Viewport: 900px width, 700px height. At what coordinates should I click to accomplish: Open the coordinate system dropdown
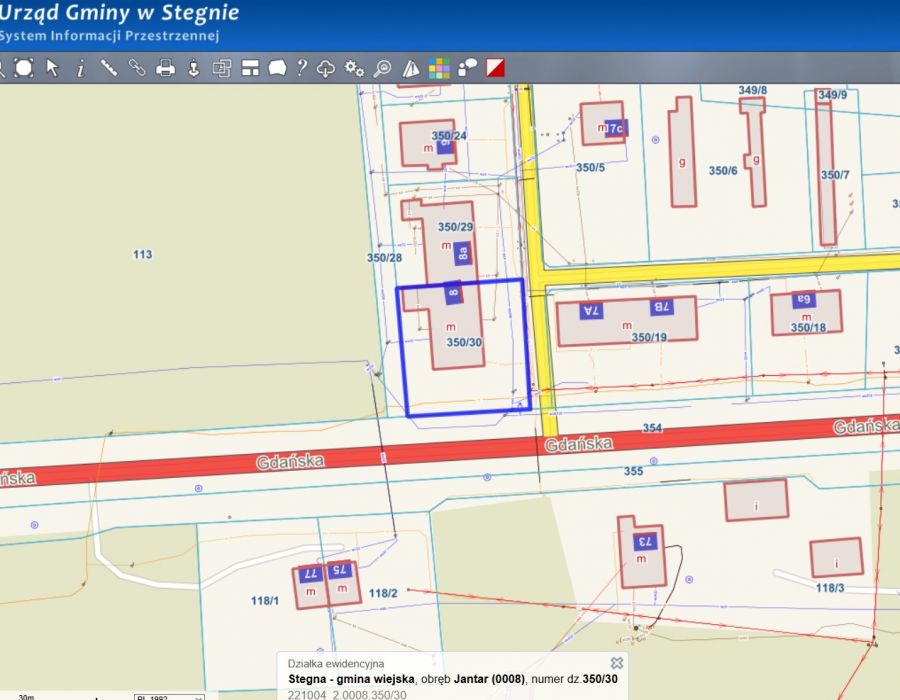point(168,696)
